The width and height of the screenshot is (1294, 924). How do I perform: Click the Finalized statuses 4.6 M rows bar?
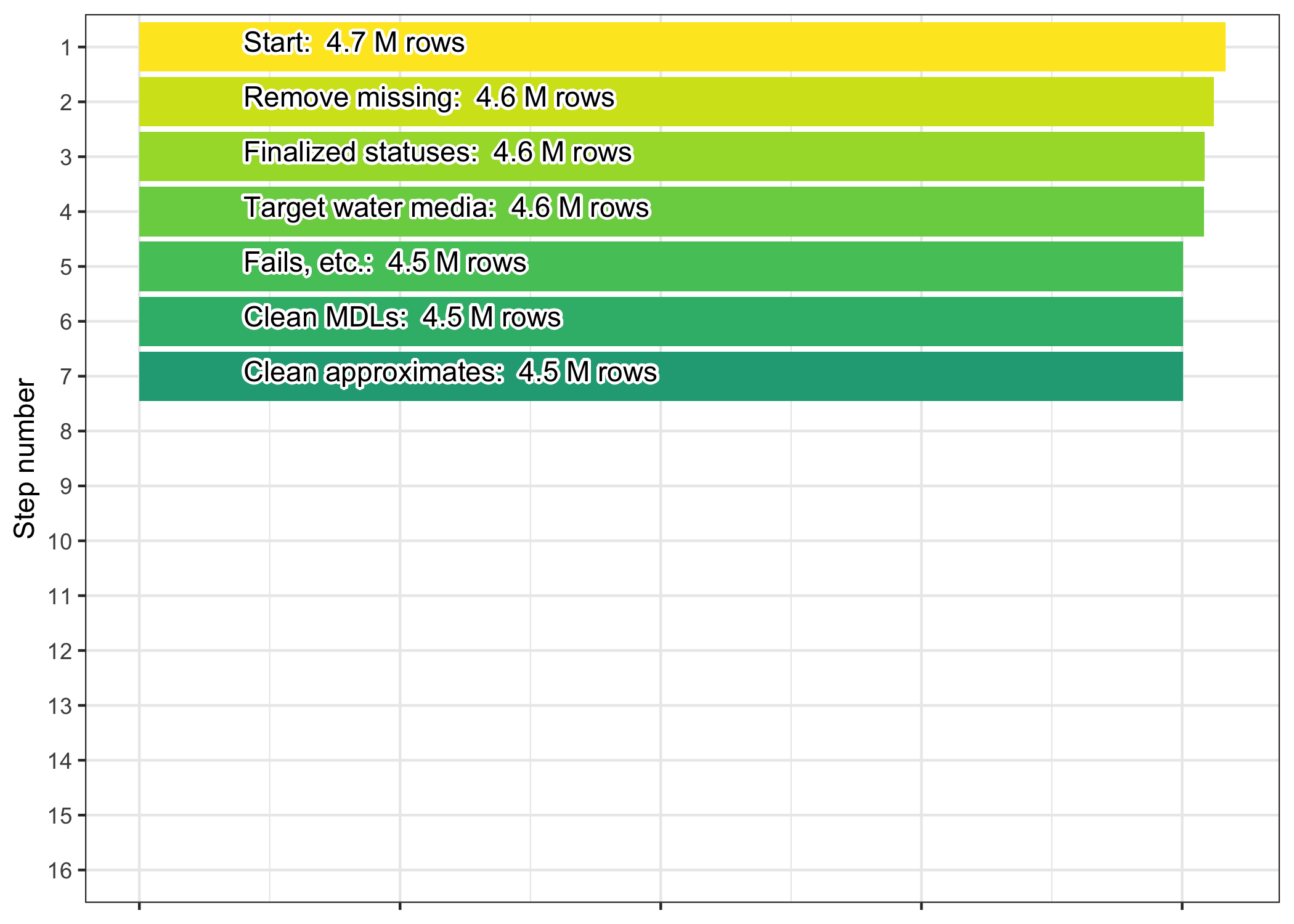click(672, 156)
